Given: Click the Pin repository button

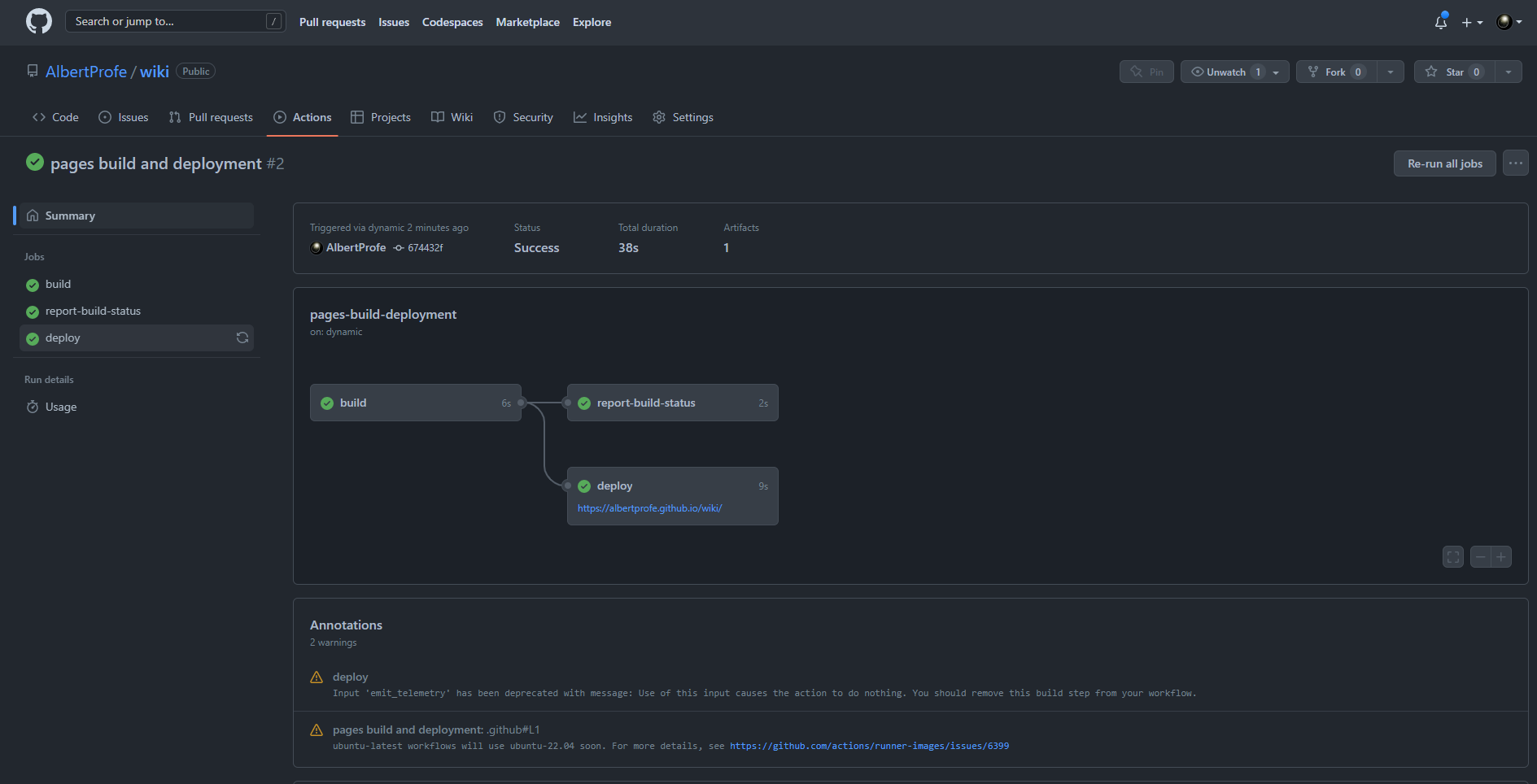Looking at the screenshot, I should (x=1146, y=72).
